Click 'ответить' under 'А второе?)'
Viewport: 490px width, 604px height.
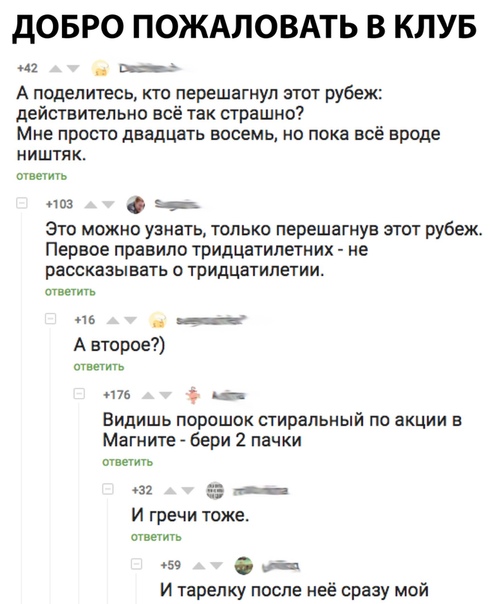click(x=99, y=367)
